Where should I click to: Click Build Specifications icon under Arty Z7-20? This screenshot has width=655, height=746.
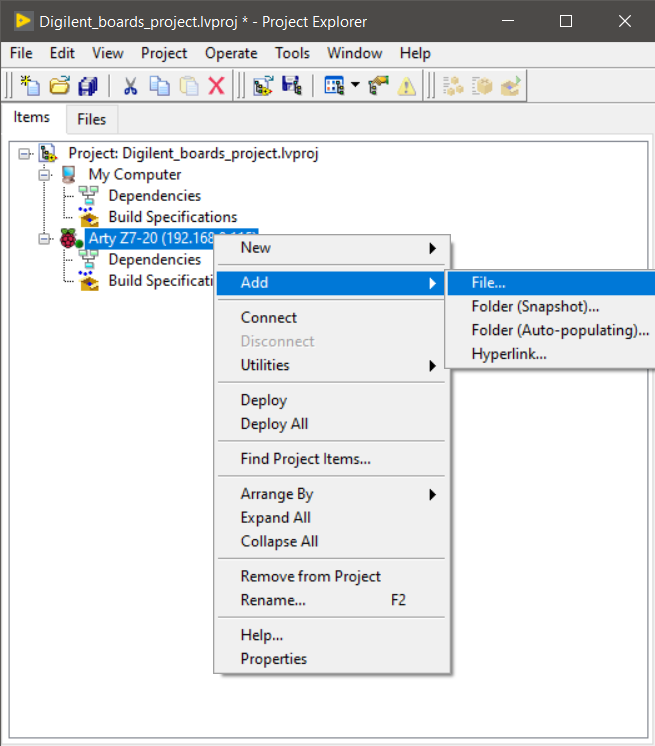pos(88,281)
